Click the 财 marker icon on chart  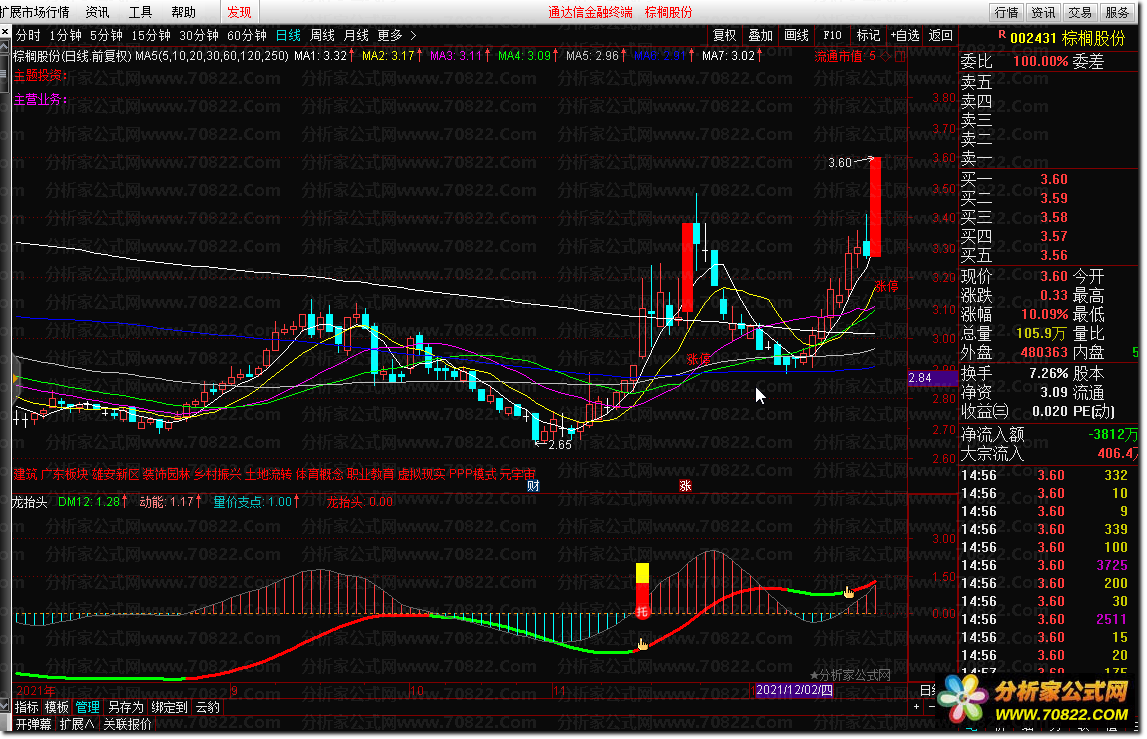[x=533, y=486]
